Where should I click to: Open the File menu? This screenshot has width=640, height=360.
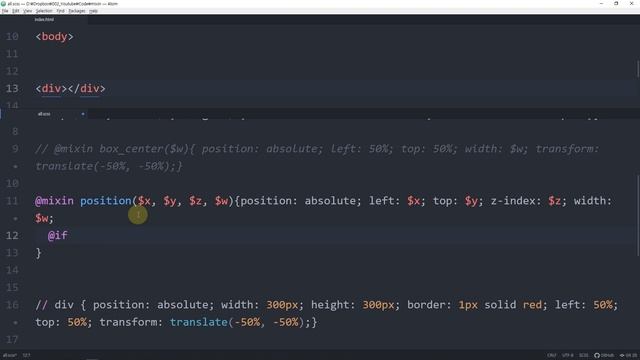click(5, 11)
